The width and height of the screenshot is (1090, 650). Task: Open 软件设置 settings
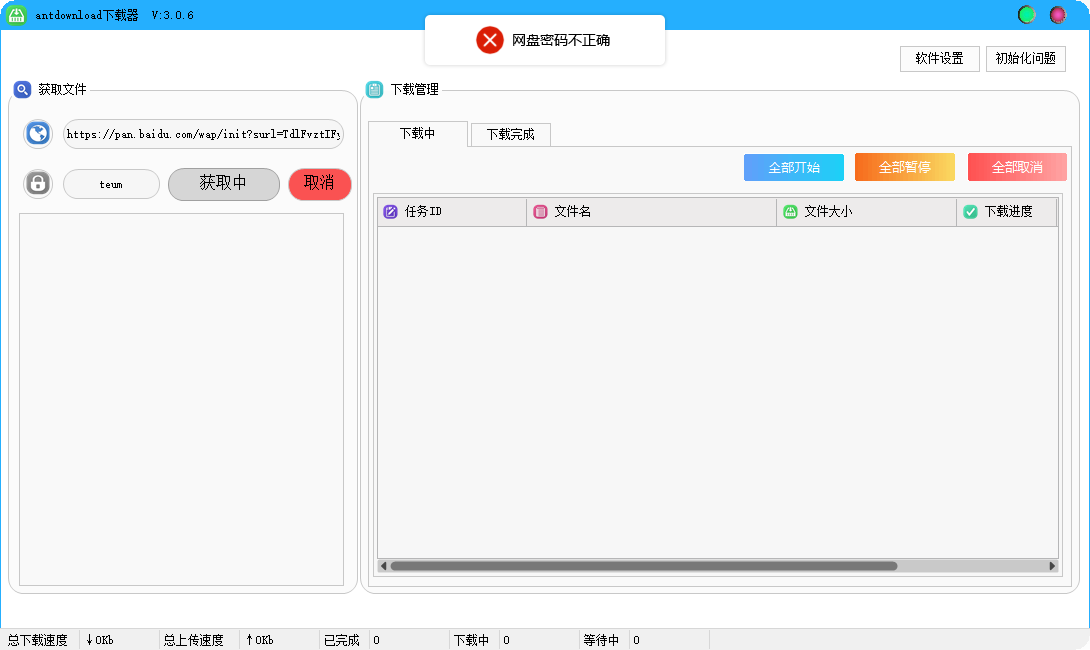(x=940, y=58)
